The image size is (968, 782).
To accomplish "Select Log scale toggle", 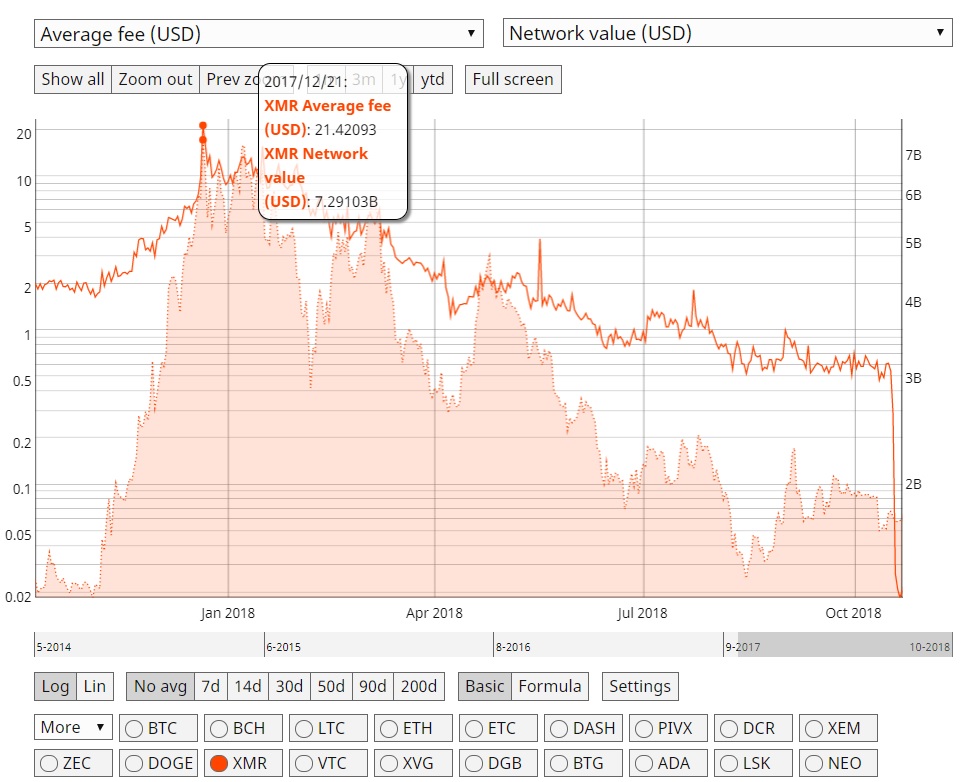I will click(x=56, y=686).
